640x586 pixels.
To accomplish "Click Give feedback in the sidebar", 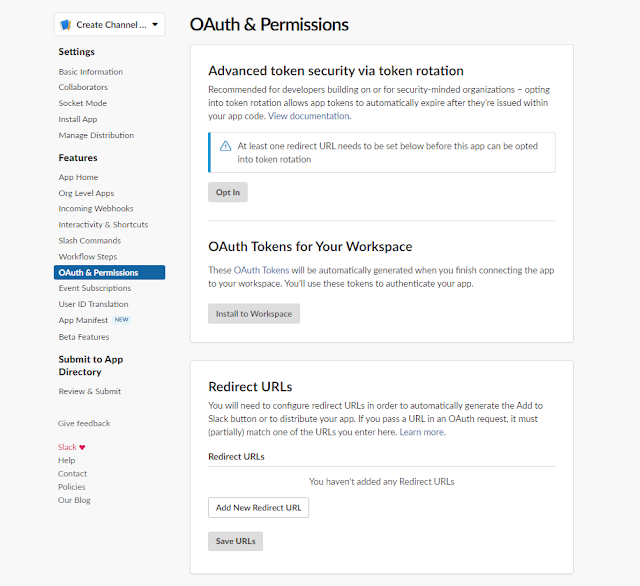I will click(x=84, y=424).
